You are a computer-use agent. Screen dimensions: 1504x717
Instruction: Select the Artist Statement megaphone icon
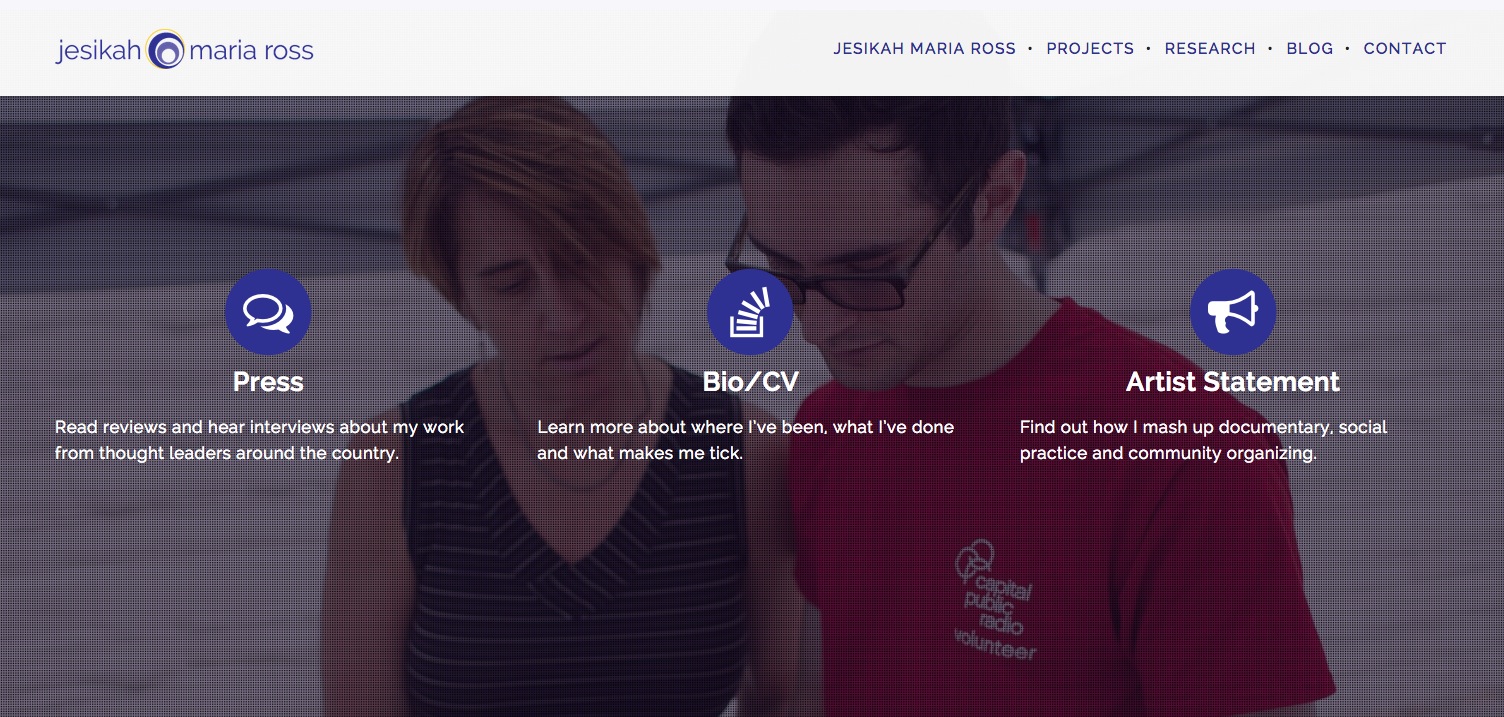tap(1233, 312)
